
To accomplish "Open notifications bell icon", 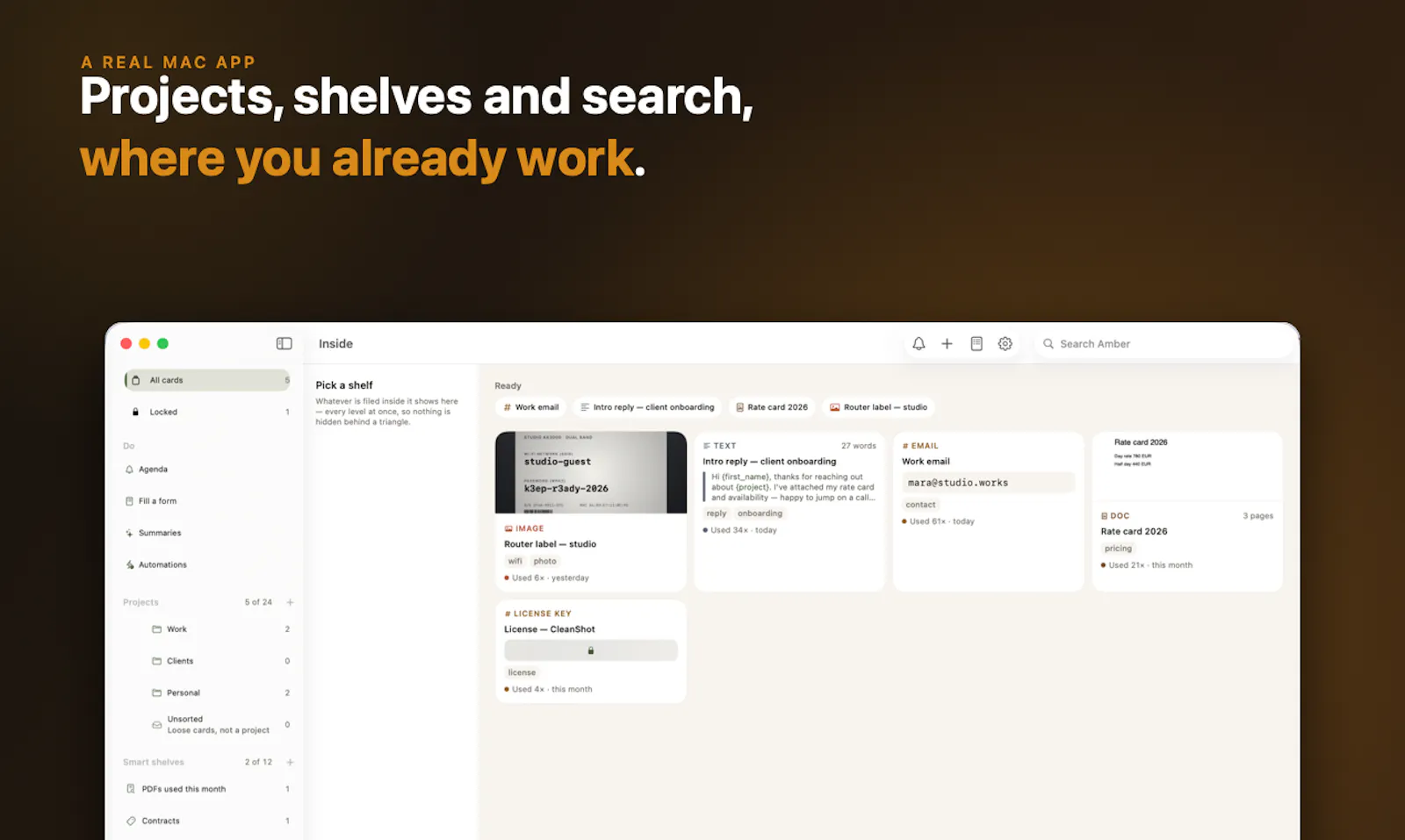I will tap(919, 344).
